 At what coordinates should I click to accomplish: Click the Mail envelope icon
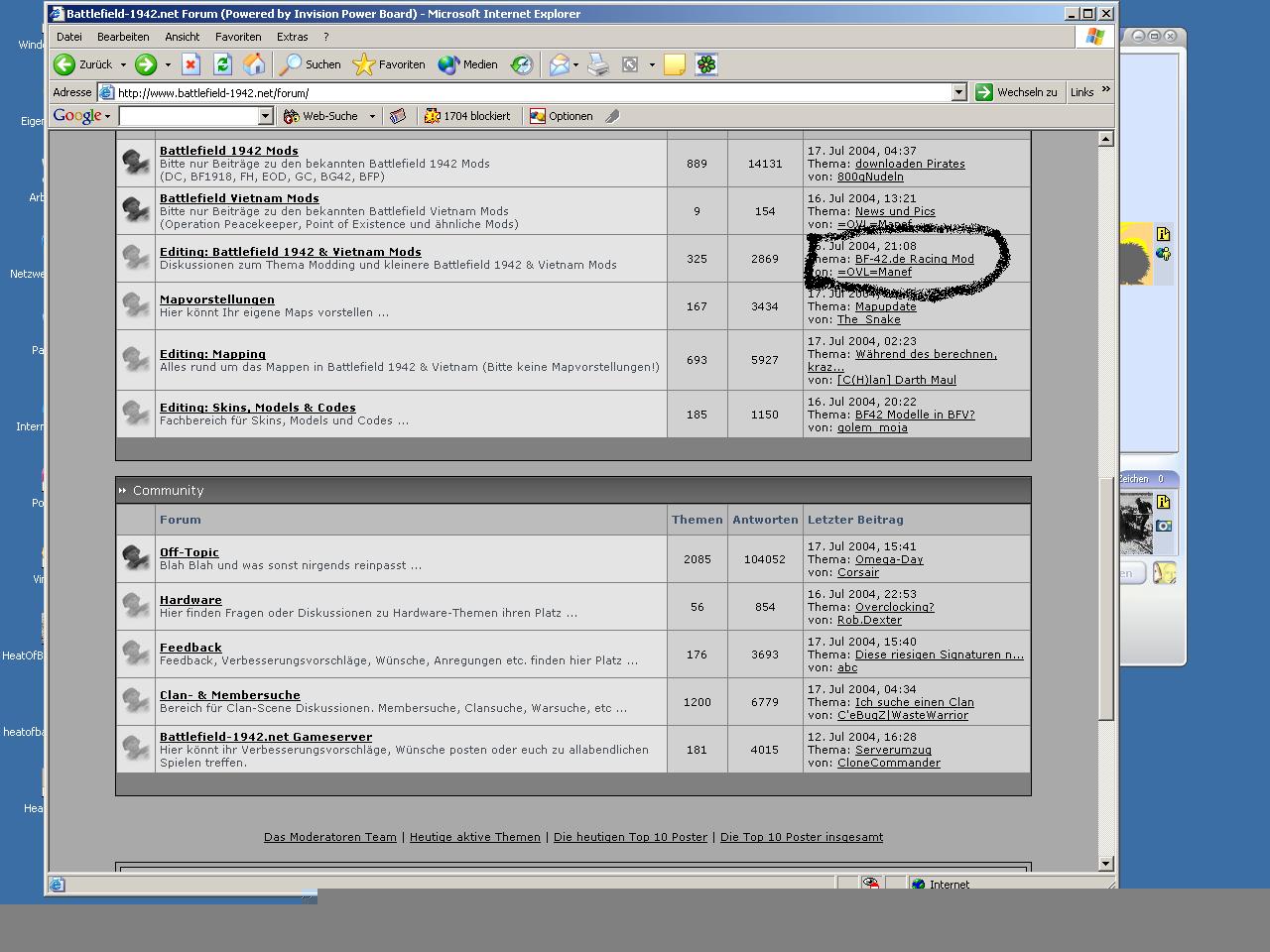pyautogui.click(x=559, y=64)
